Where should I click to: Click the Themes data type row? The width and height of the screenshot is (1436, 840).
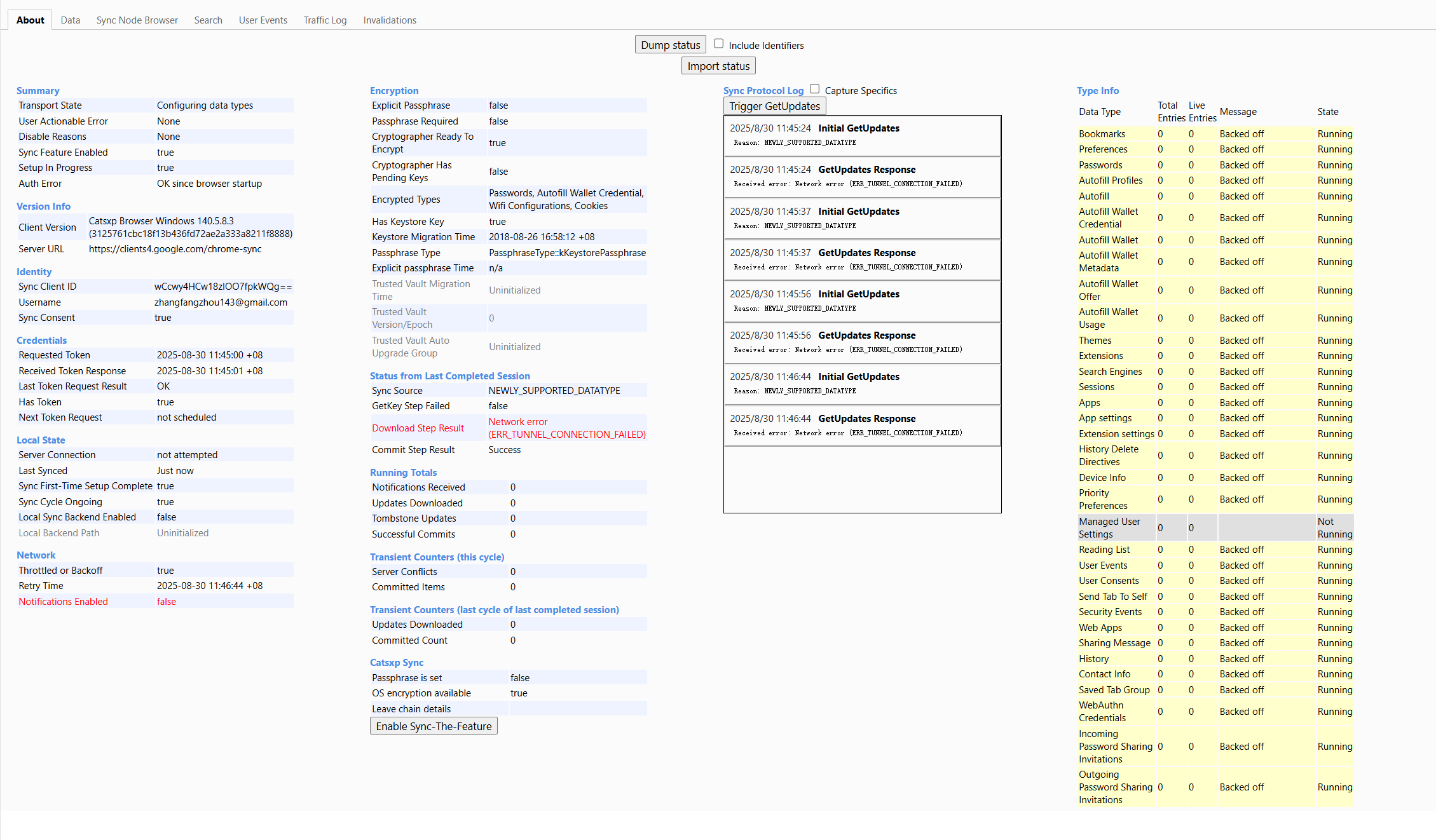tap(1215, 341)
